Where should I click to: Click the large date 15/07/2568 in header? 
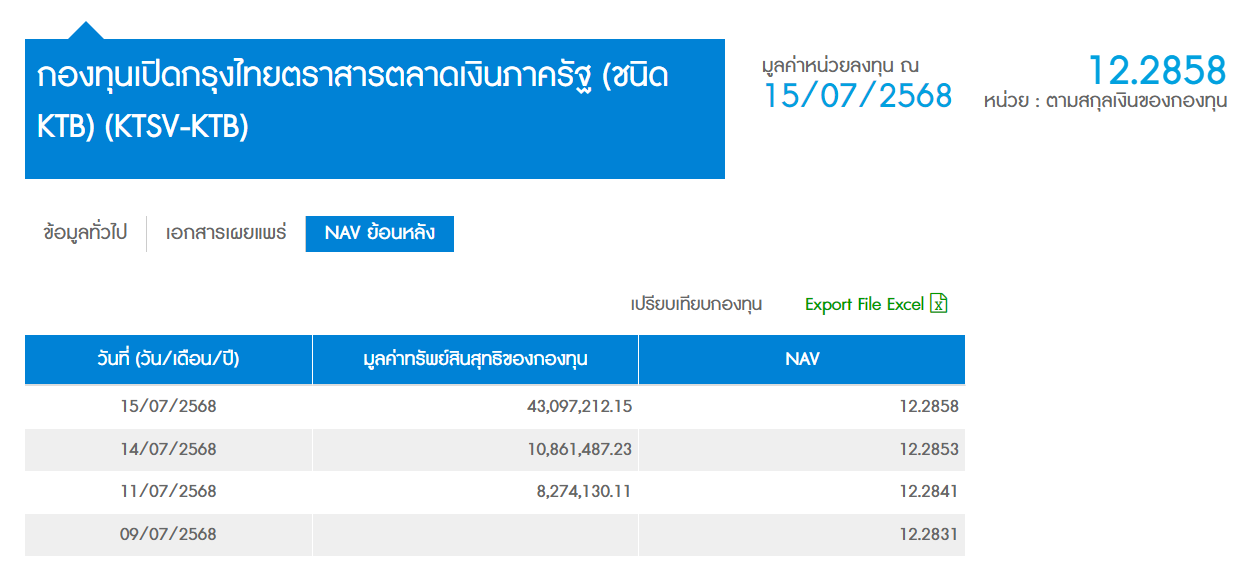(858, 96)
